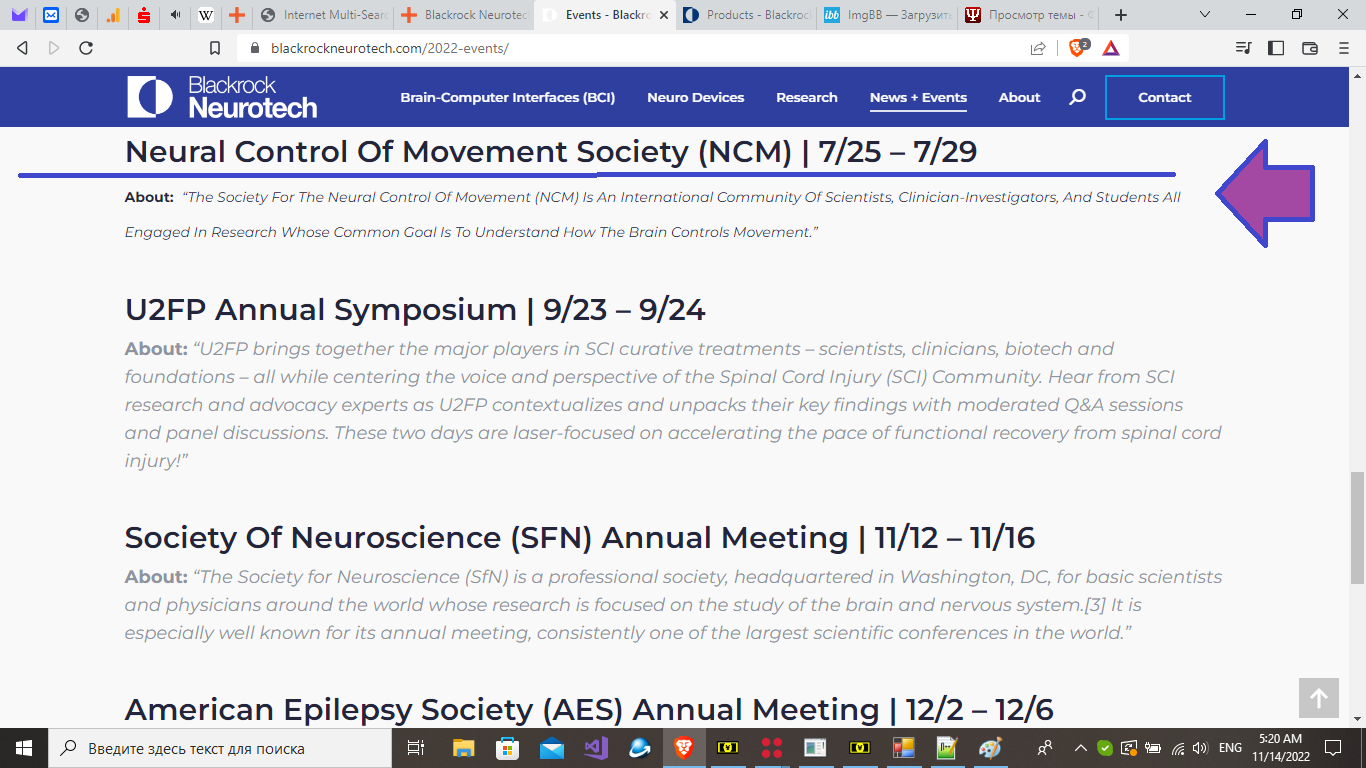Click the volume icon in system tray

[1199, 748]
